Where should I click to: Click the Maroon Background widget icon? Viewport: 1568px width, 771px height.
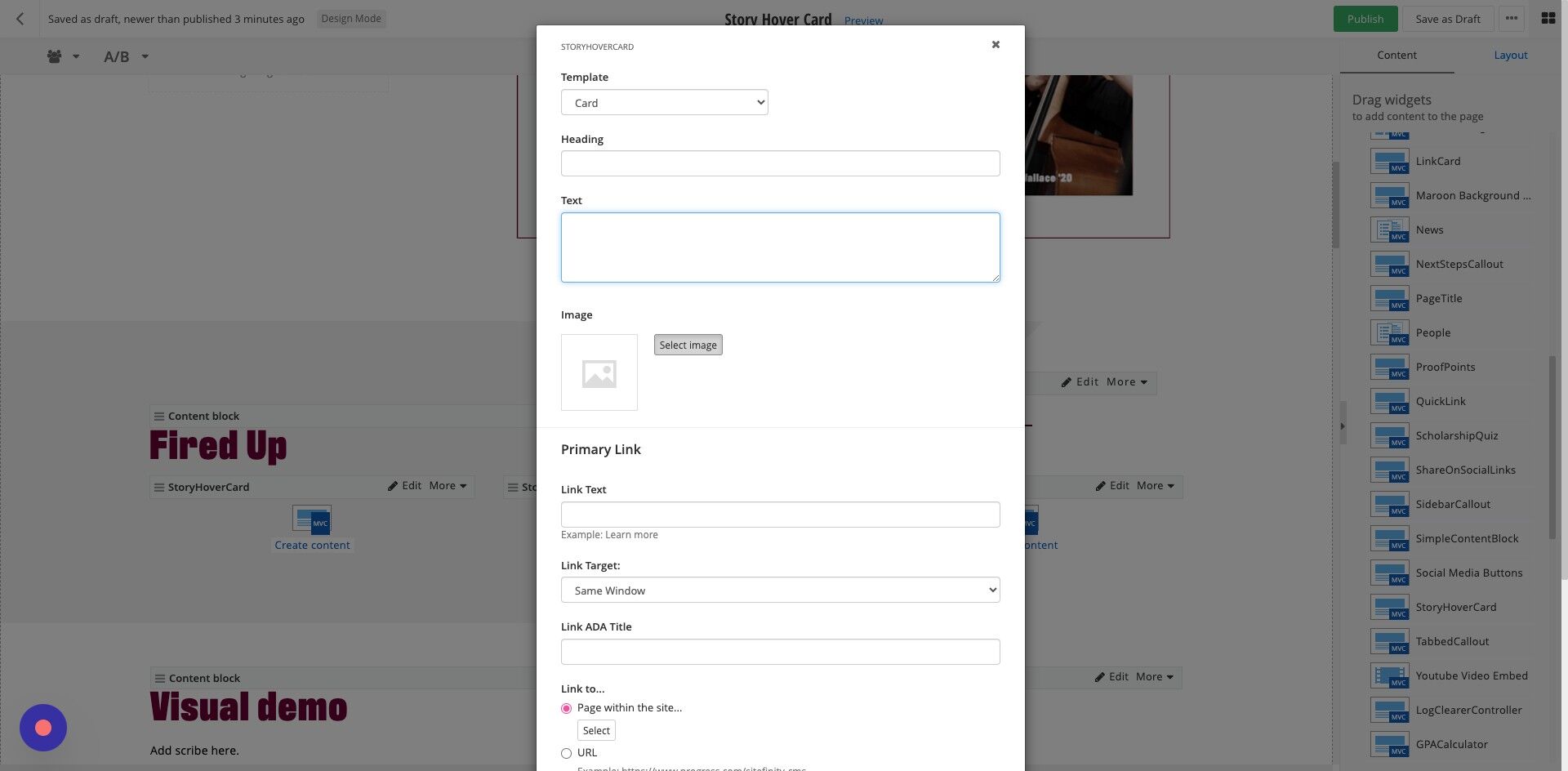point(1390,196)
